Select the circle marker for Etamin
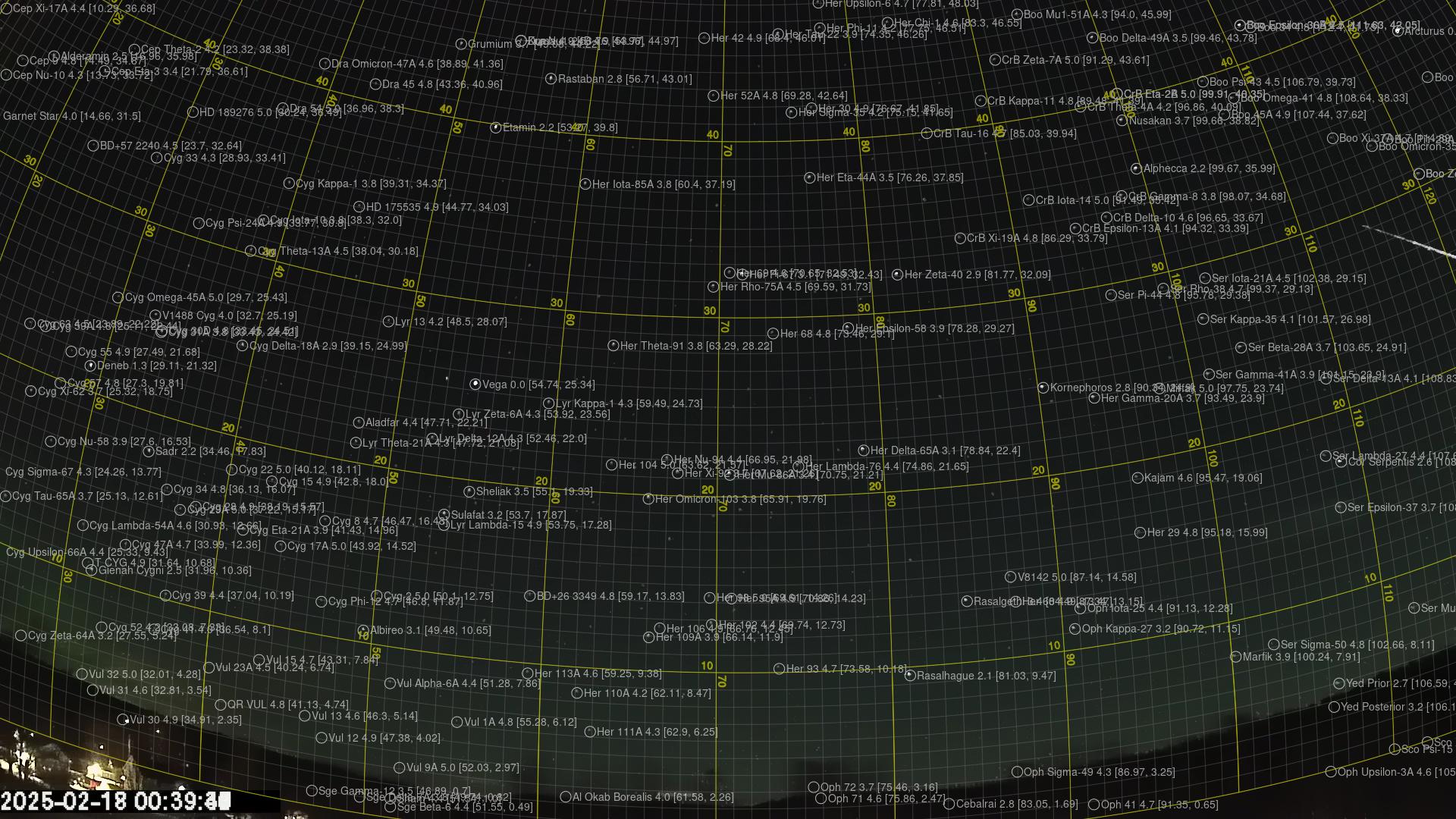Screen dimensions: 1456x819 pyautogui.click(x=496, y=128)
